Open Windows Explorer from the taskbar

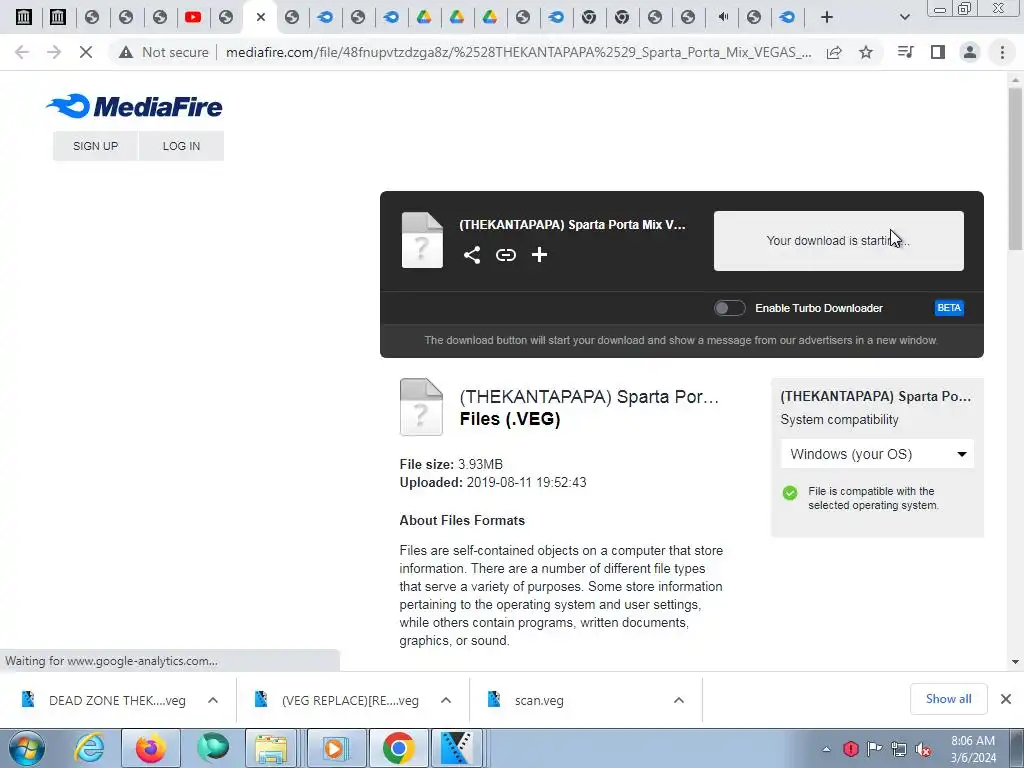click(272, 748)
